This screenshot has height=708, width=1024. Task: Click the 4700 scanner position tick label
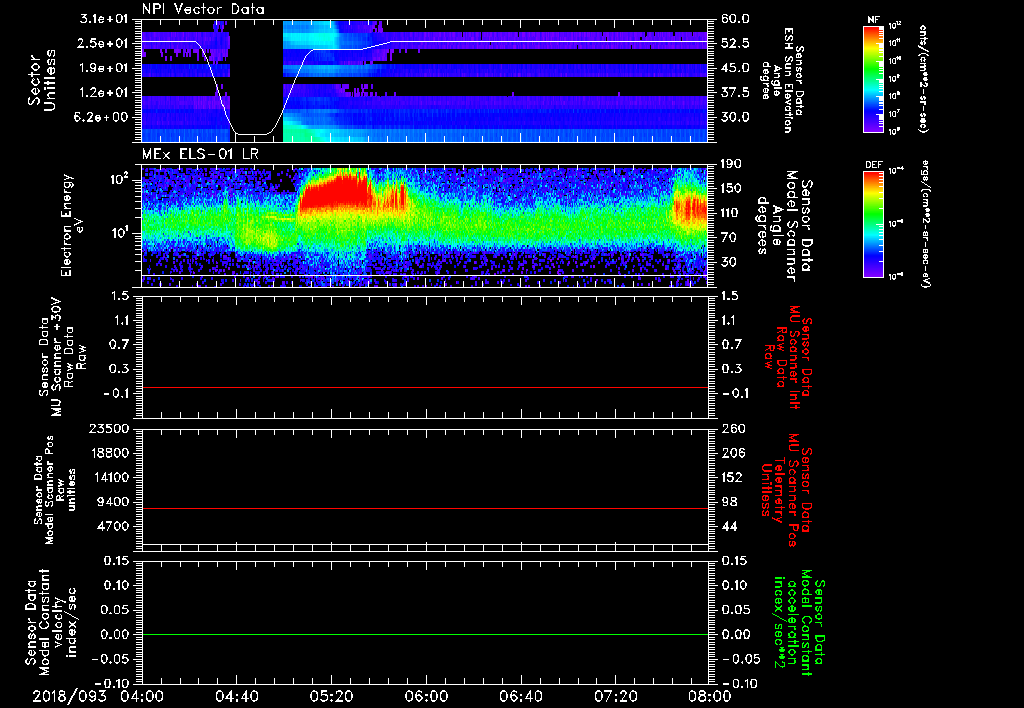click(x=112, y=526)
